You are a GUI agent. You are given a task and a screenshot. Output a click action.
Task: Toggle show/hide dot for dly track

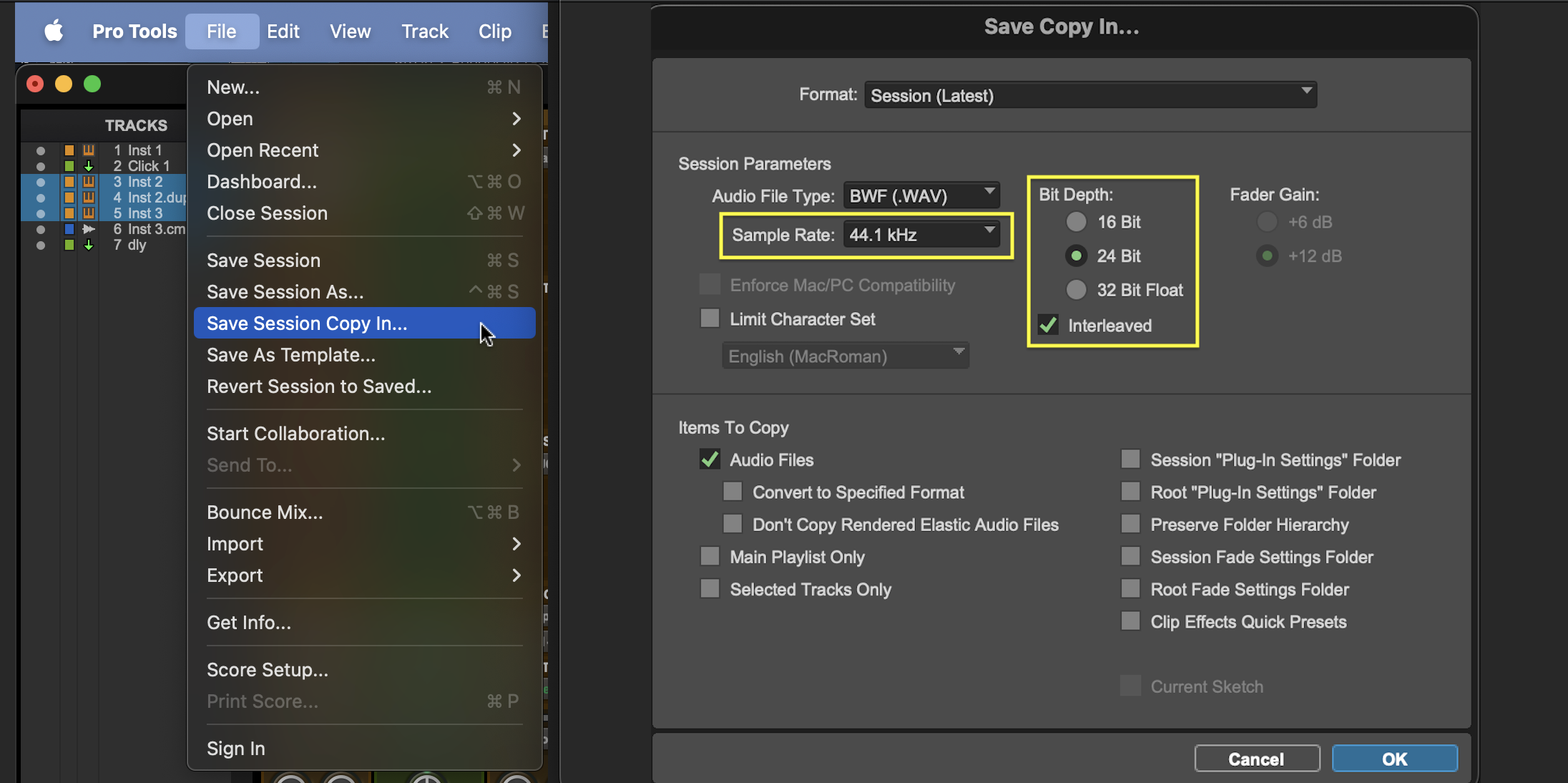(x=41, y=245)
